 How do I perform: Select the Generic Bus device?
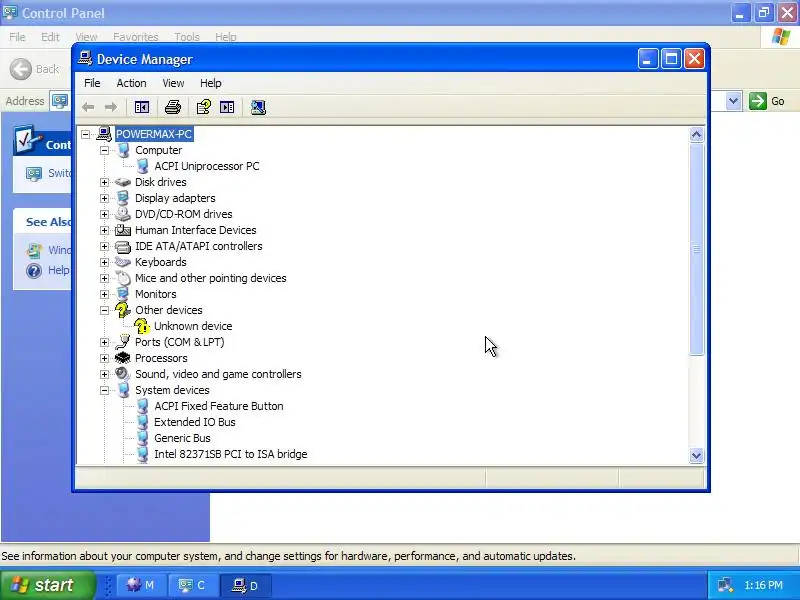[182, 438]
